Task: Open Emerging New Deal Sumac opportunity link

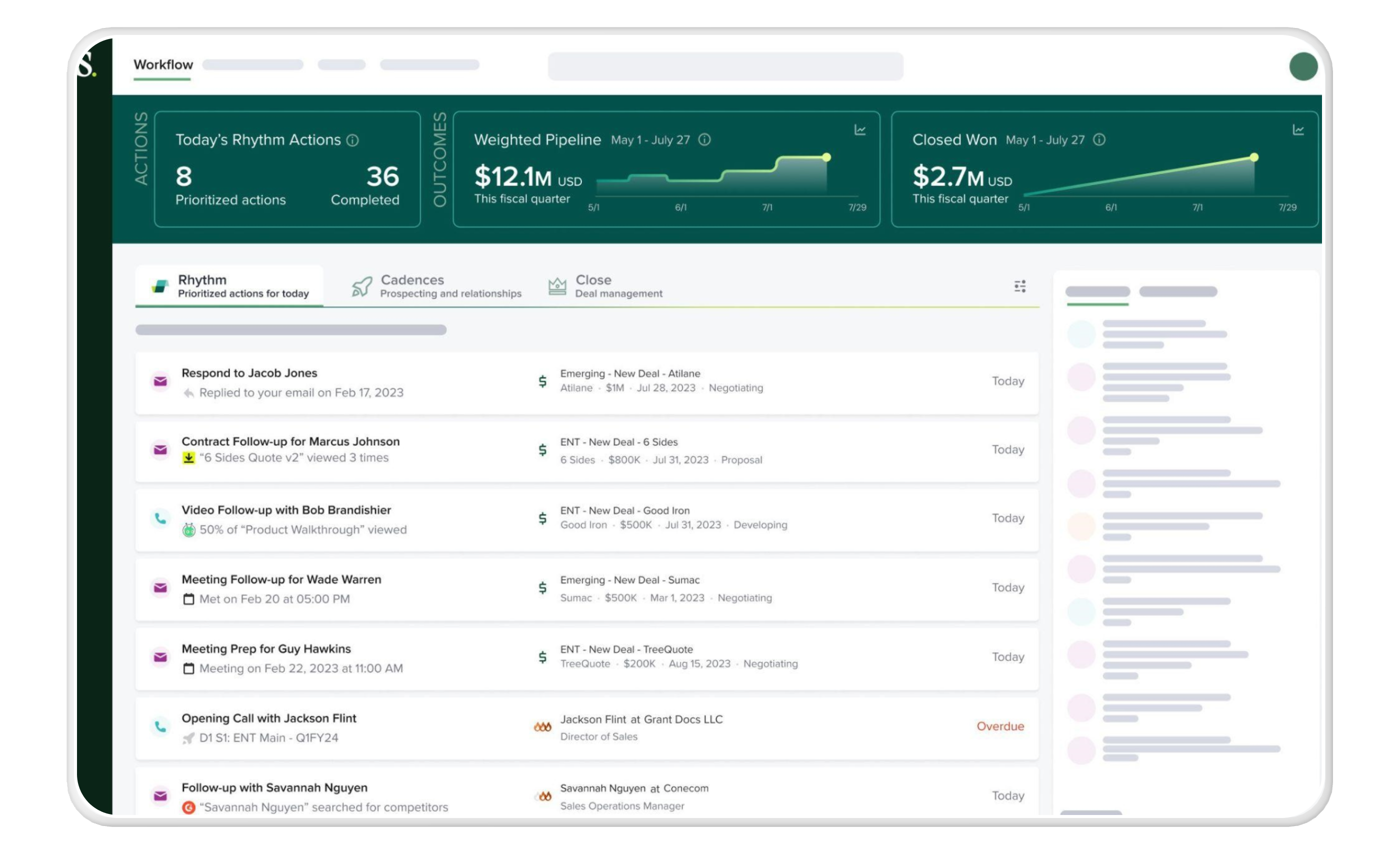Action: click(629, 580)
